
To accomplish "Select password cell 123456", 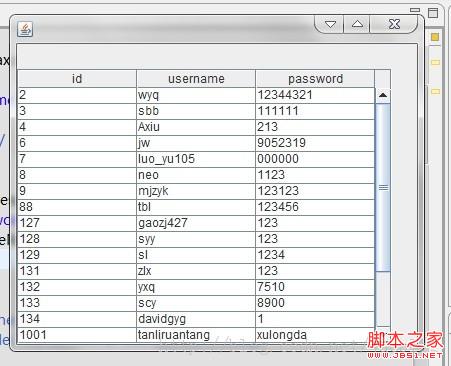I will pos(315,207).
